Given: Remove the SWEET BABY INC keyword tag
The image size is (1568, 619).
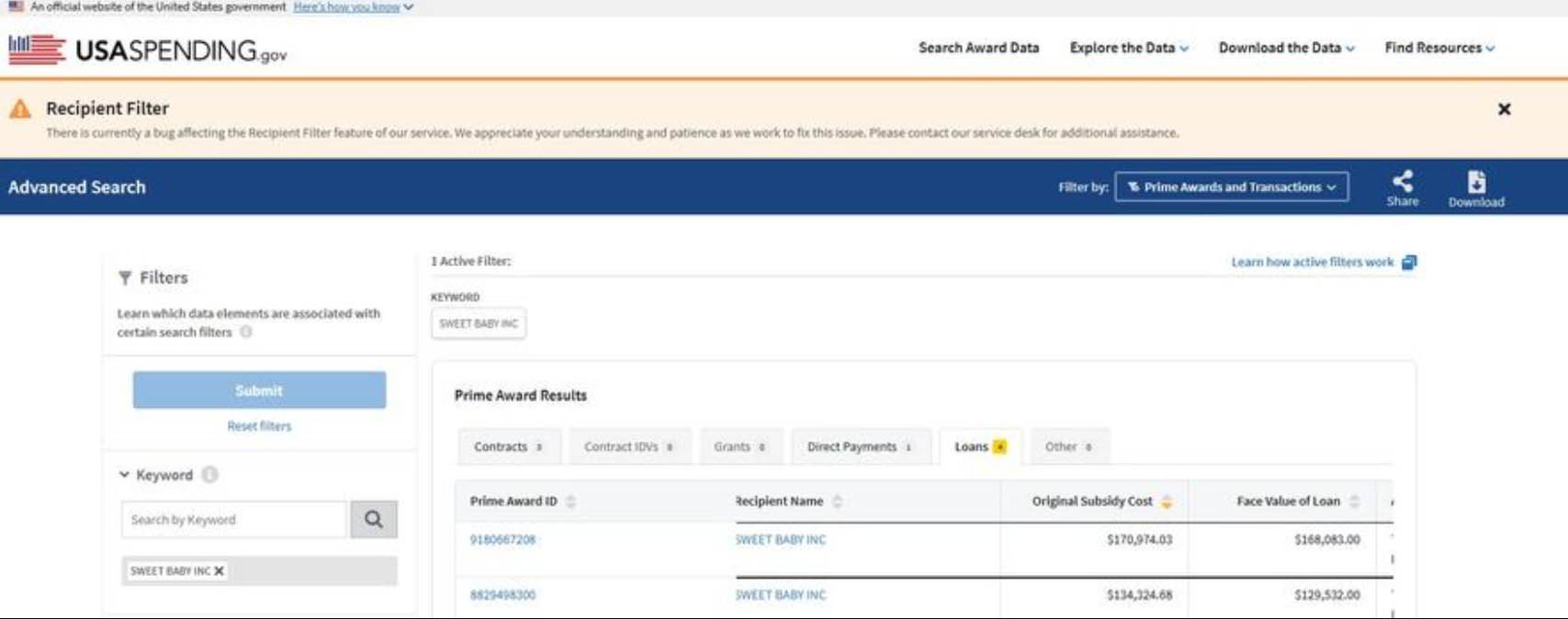Looking at the screenshot, I should coord(219,571).
